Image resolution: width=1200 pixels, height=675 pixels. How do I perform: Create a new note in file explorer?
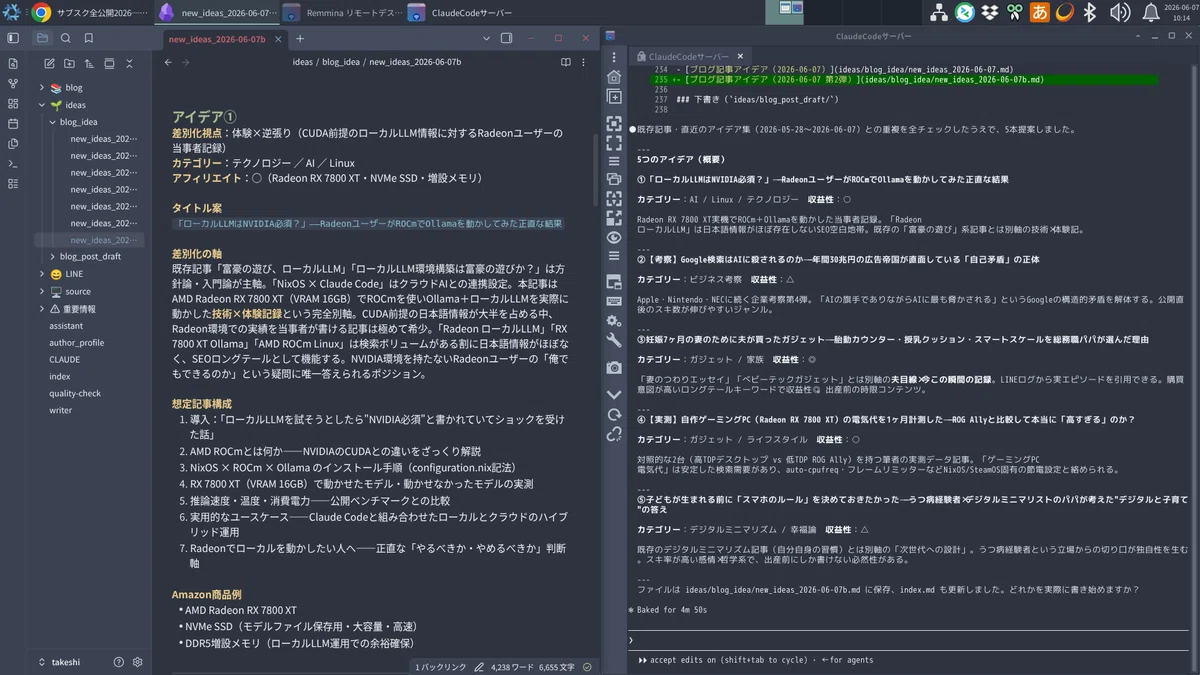49,64
